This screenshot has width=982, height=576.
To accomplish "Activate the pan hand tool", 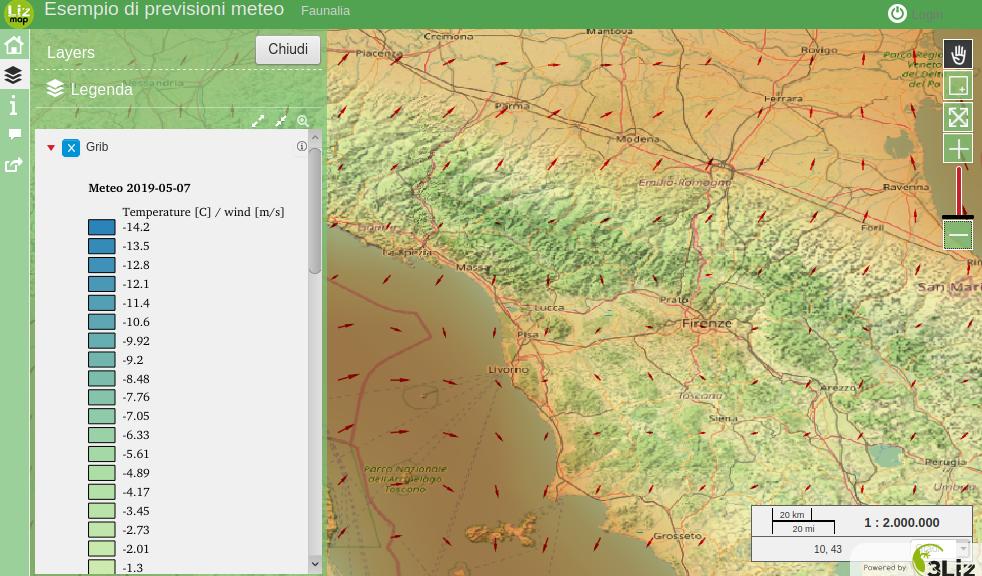I will point(958,54).
